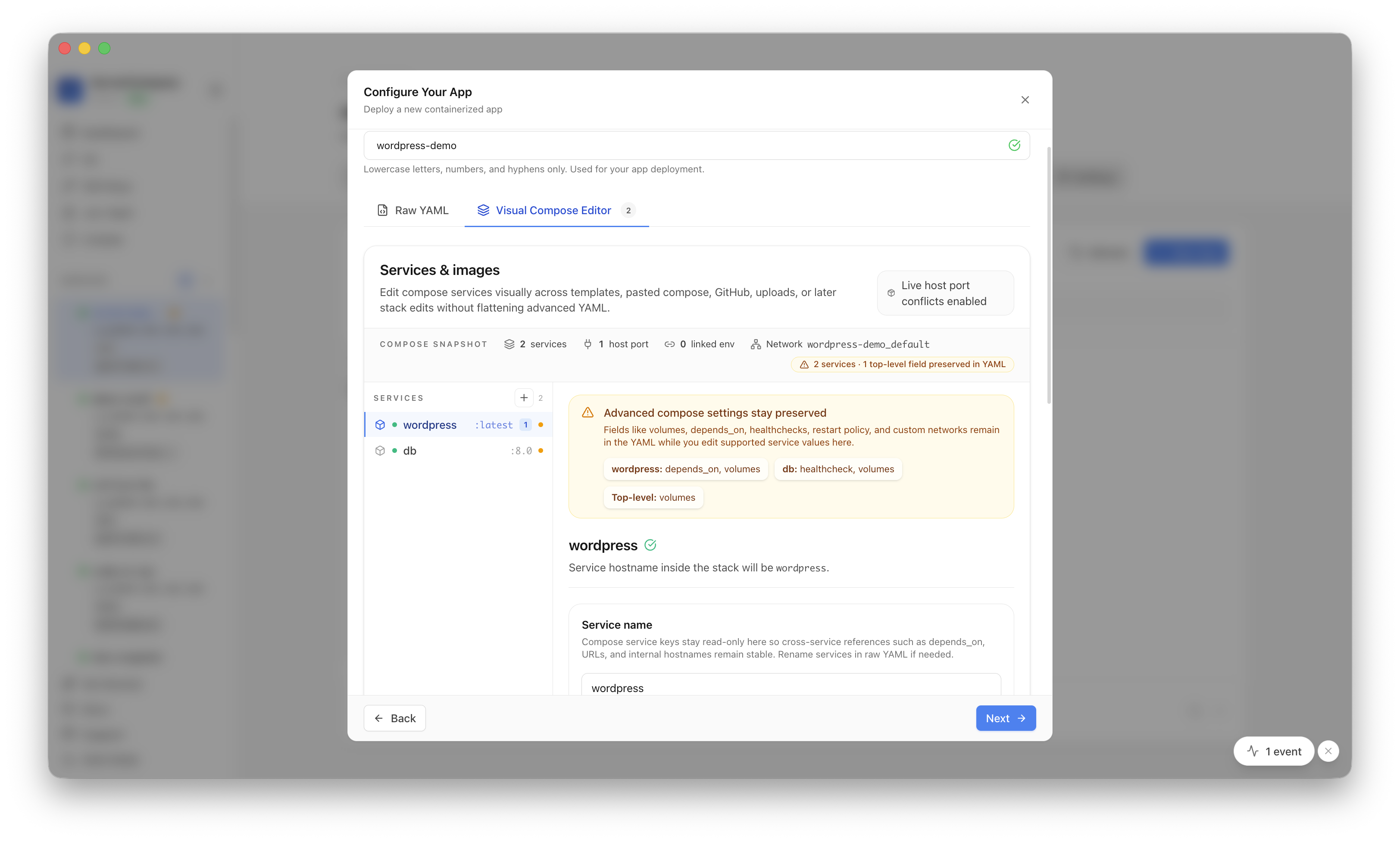Select the wordpress service row
Image resolution: width=1400 pixels, height=842 pixels.
458,425
